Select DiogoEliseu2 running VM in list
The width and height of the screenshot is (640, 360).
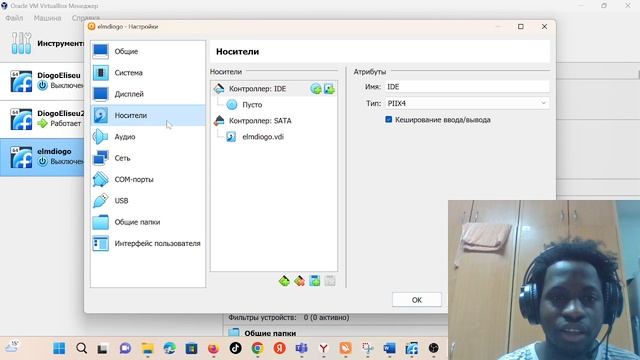click(42, 119)
